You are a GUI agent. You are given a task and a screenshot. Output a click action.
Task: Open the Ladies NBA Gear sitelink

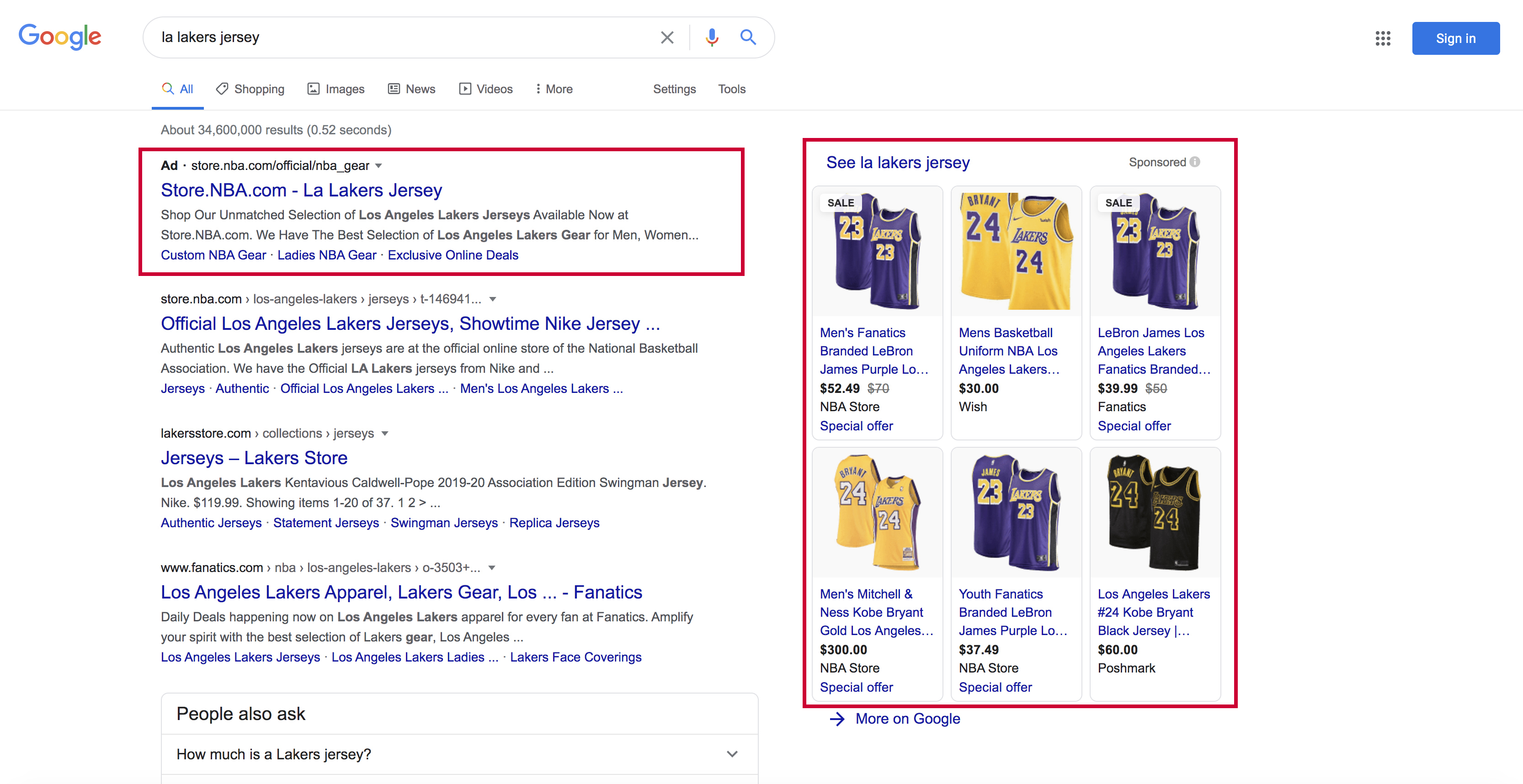pos(327,255)
